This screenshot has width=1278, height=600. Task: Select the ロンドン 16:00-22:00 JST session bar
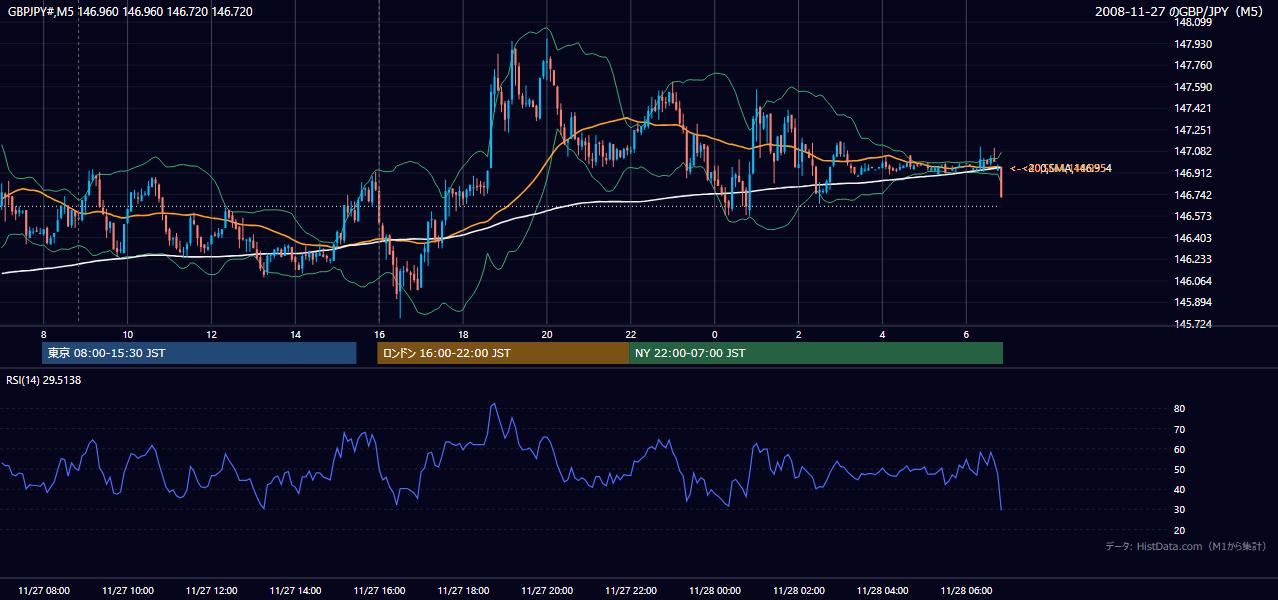click(x=503, y=353)
